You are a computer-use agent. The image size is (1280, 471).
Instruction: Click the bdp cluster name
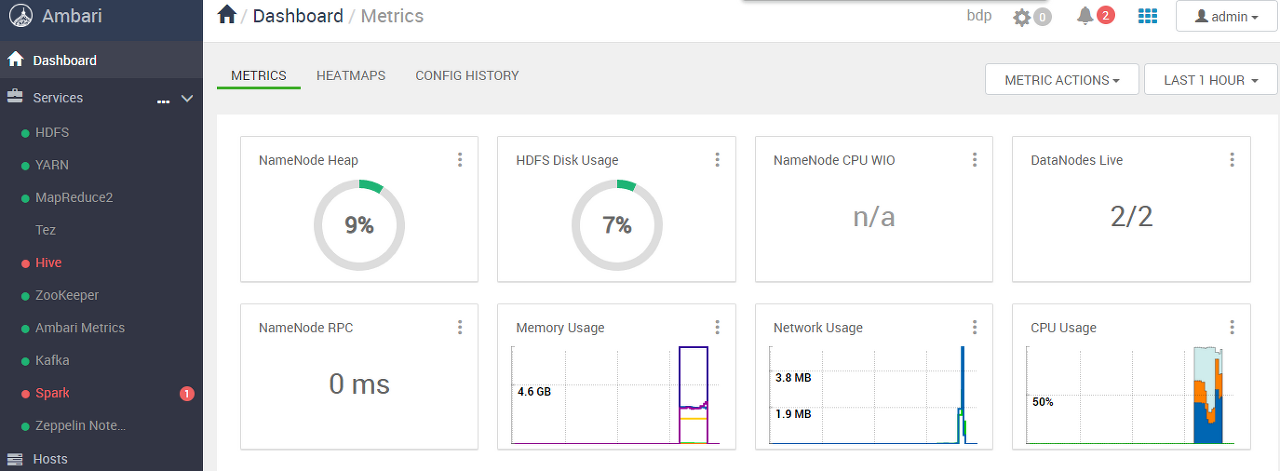[979, 16]
